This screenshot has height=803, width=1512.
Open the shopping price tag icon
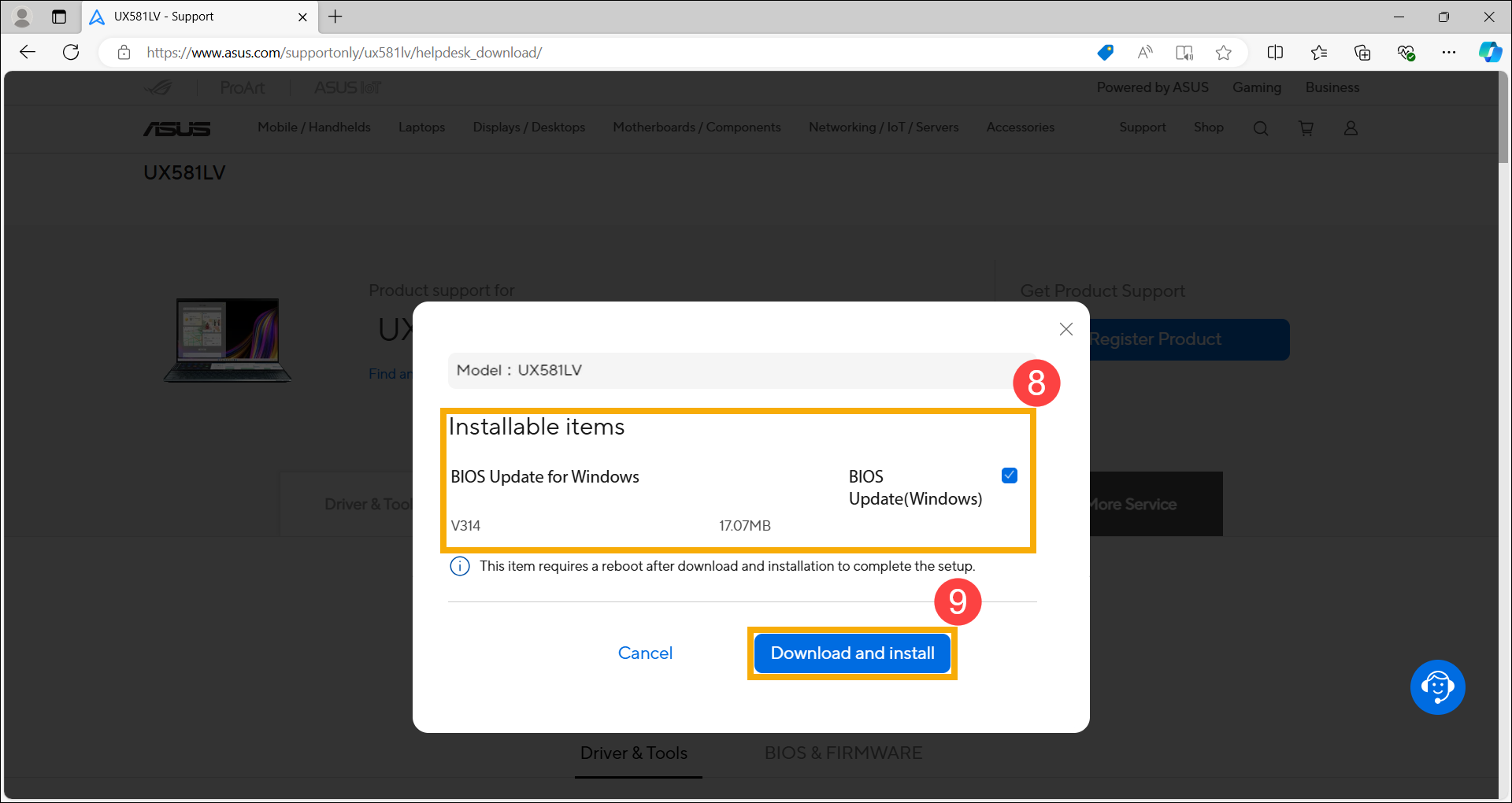(1106, 53)
